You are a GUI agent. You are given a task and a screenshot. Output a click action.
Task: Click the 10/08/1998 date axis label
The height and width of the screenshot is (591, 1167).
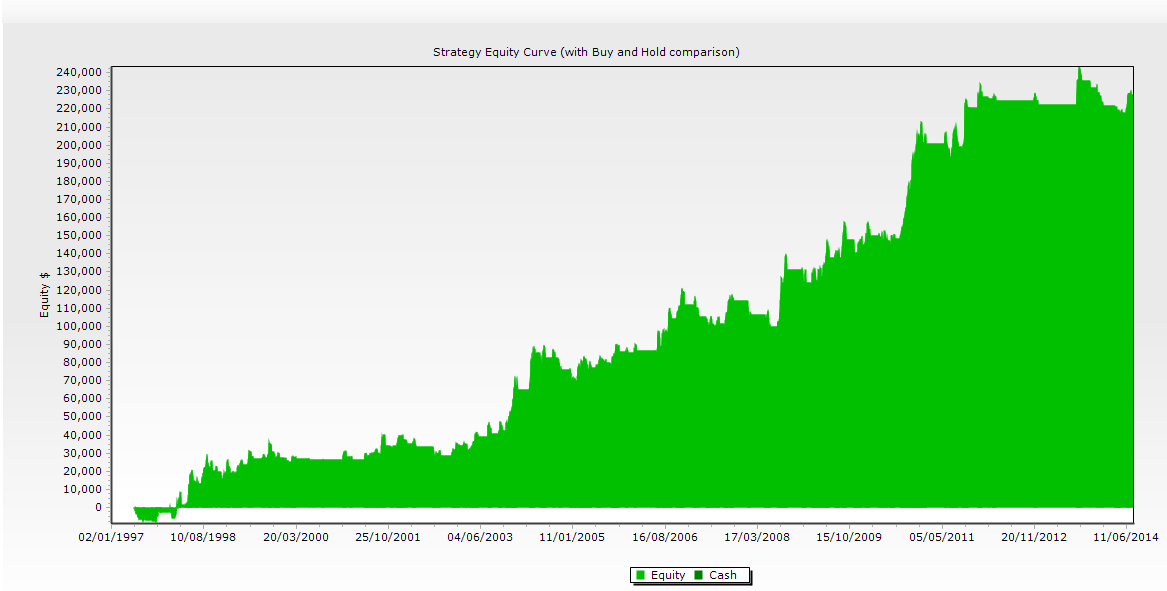coord(204,537)
